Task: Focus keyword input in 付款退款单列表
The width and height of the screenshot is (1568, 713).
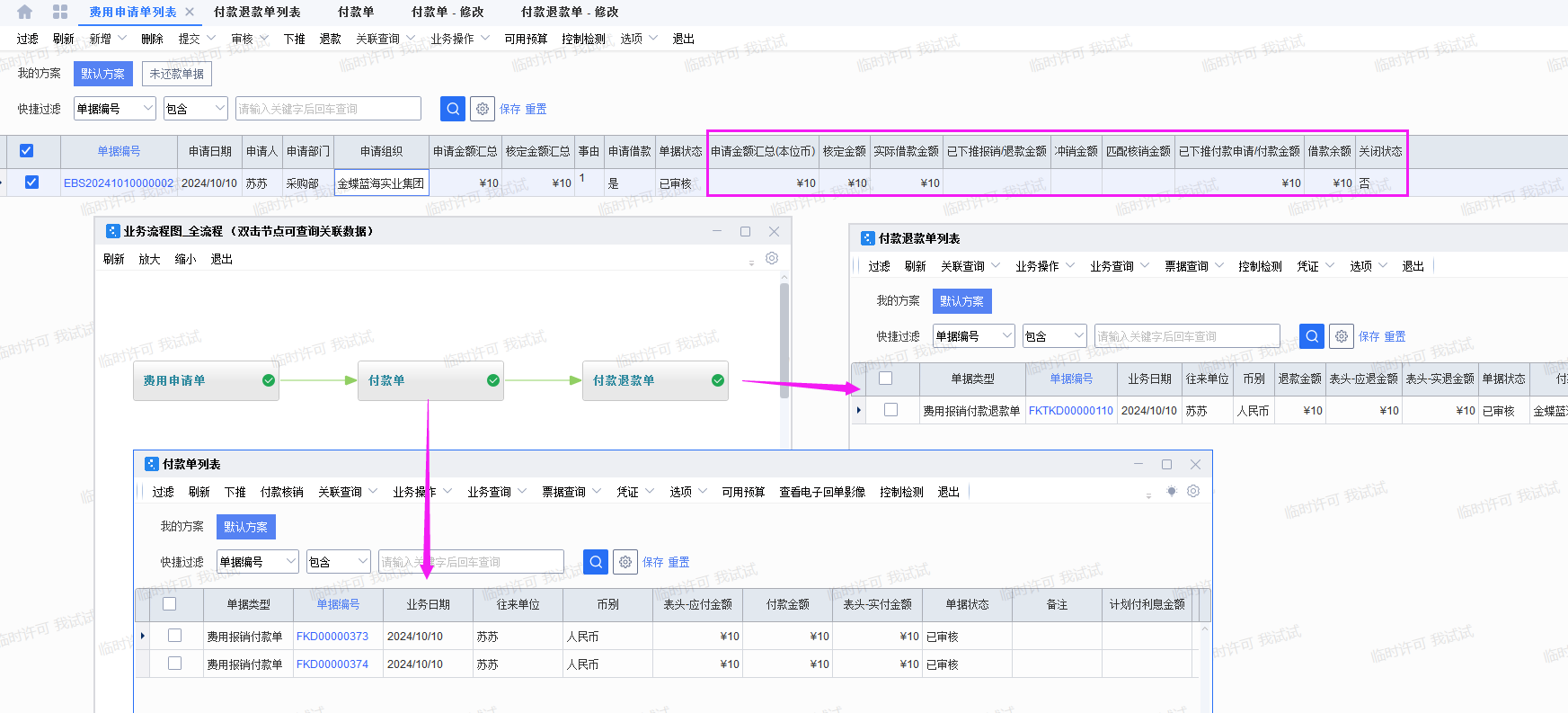Action: point(1187,336)
